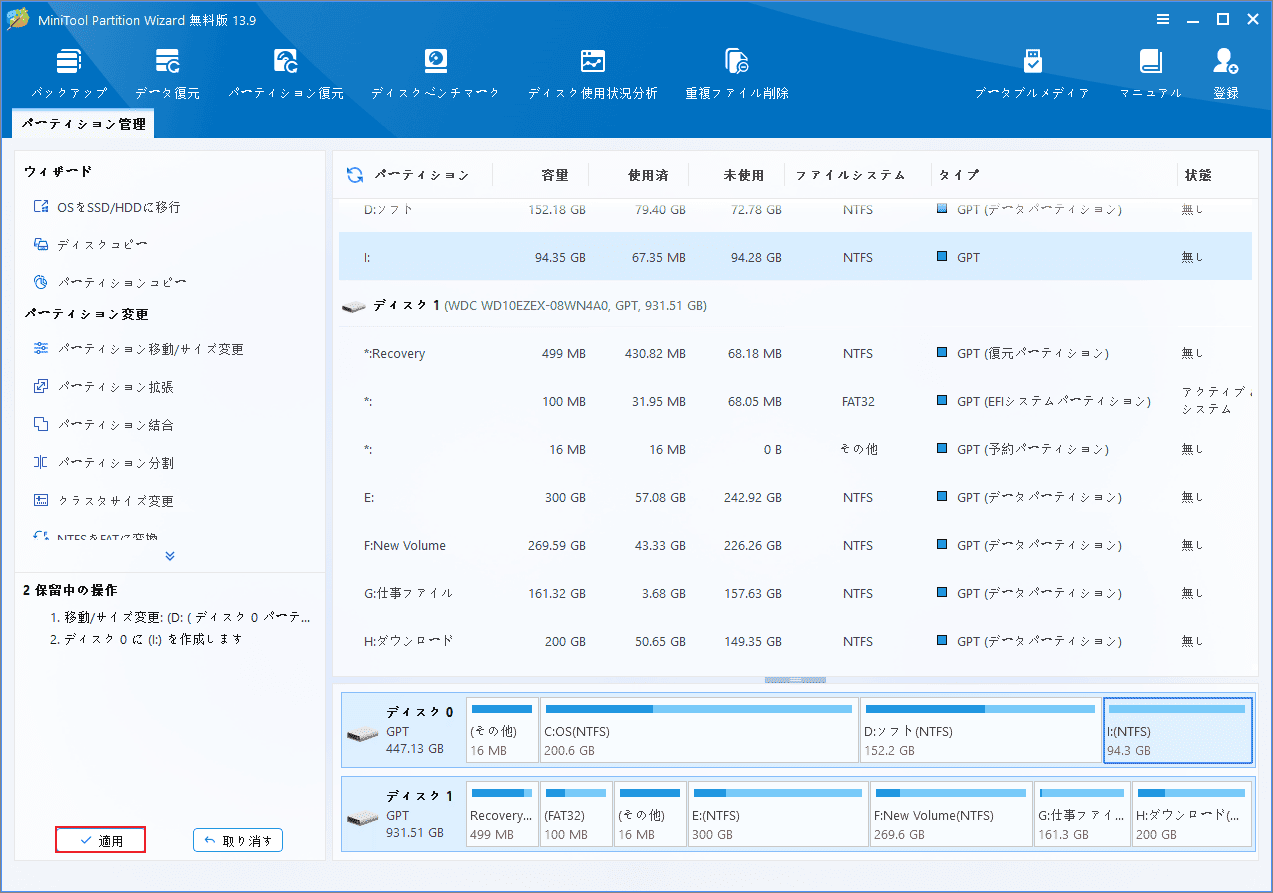Select the G:仕事ファイル partition row

[795, 593]
